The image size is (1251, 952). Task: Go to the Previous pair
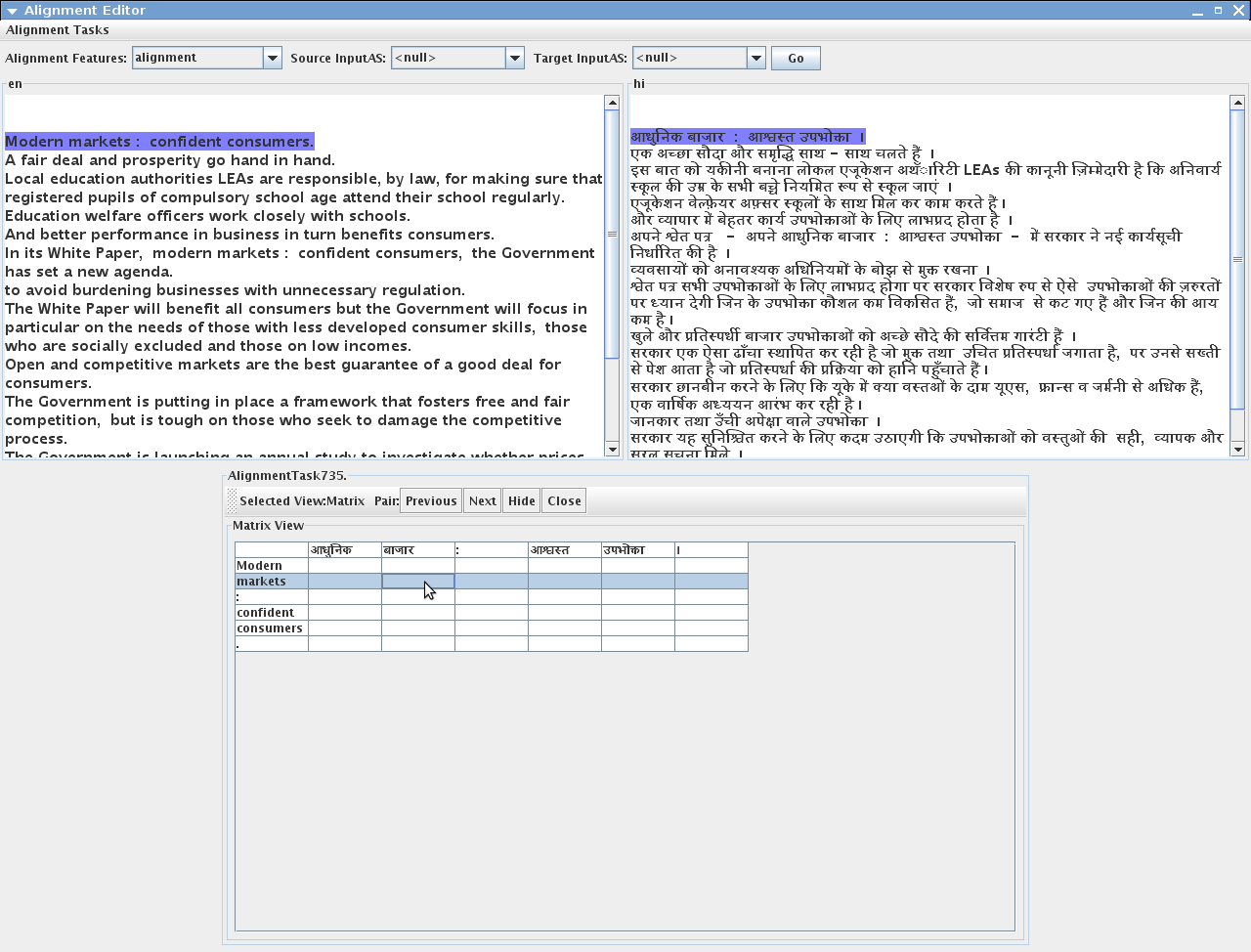click(x=431, y=501)
